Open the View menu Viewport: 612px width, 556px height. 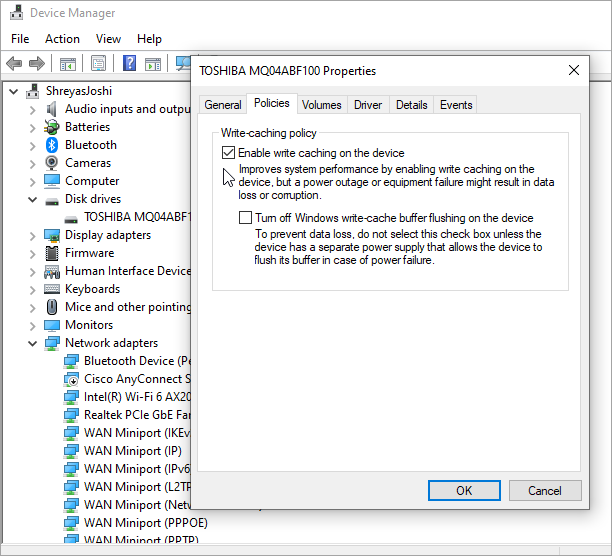[x=108, y=39]
